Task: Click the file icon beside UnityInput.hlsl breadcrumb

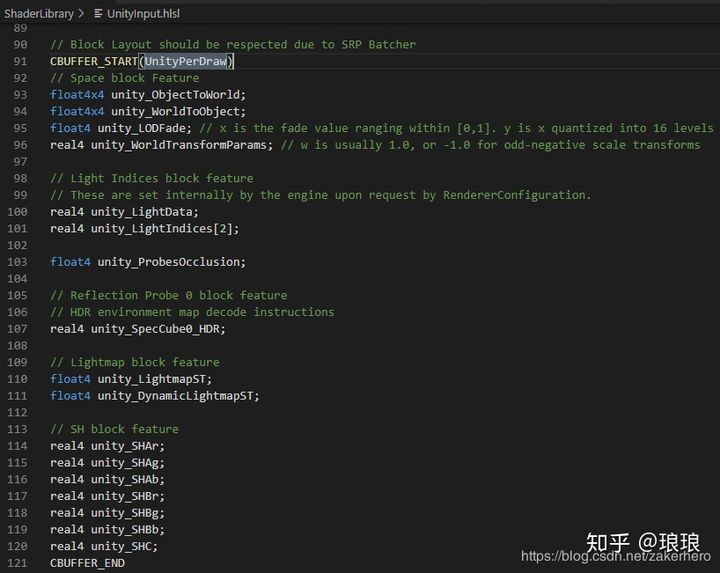Action: pyautogui.click(x=97, y=14)
